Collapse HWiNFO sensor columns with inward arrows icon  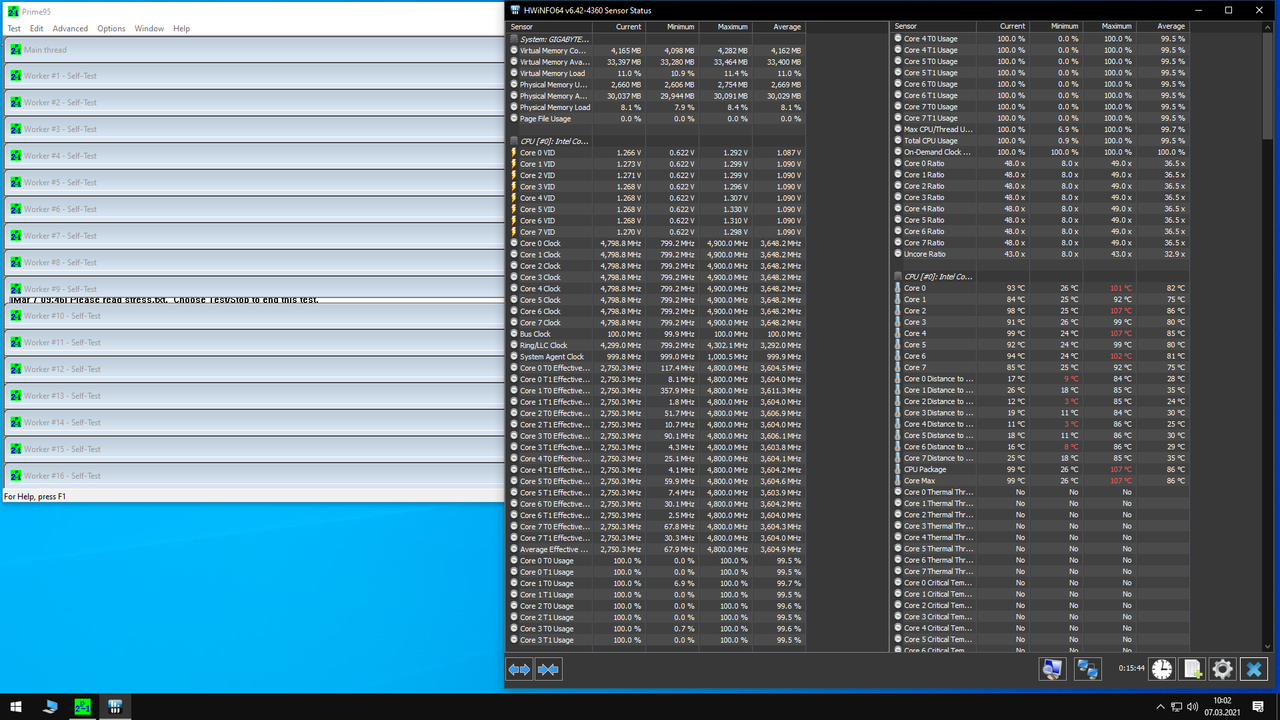[548, 670]
